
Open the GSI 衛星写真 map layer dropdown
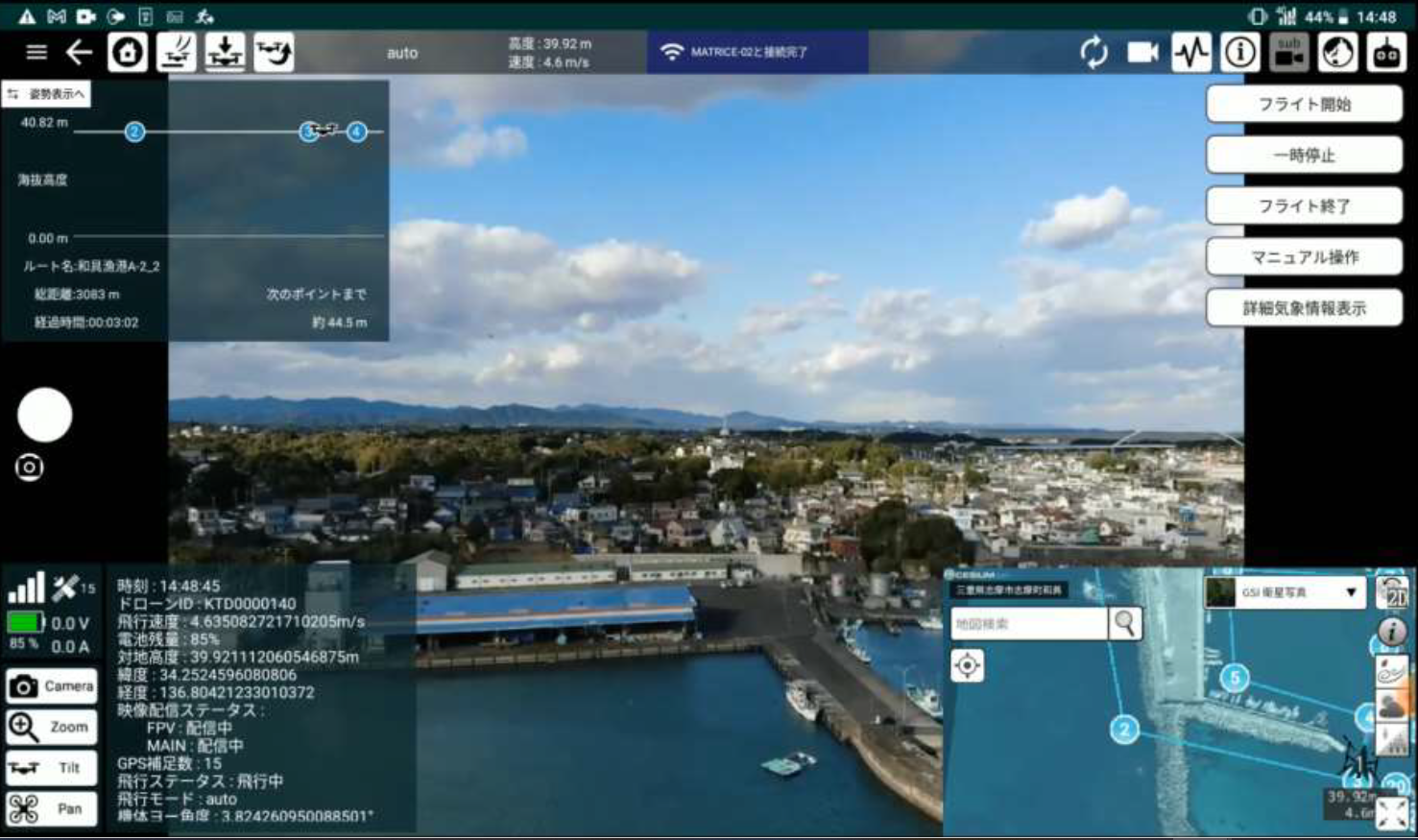click(1285, 592)
